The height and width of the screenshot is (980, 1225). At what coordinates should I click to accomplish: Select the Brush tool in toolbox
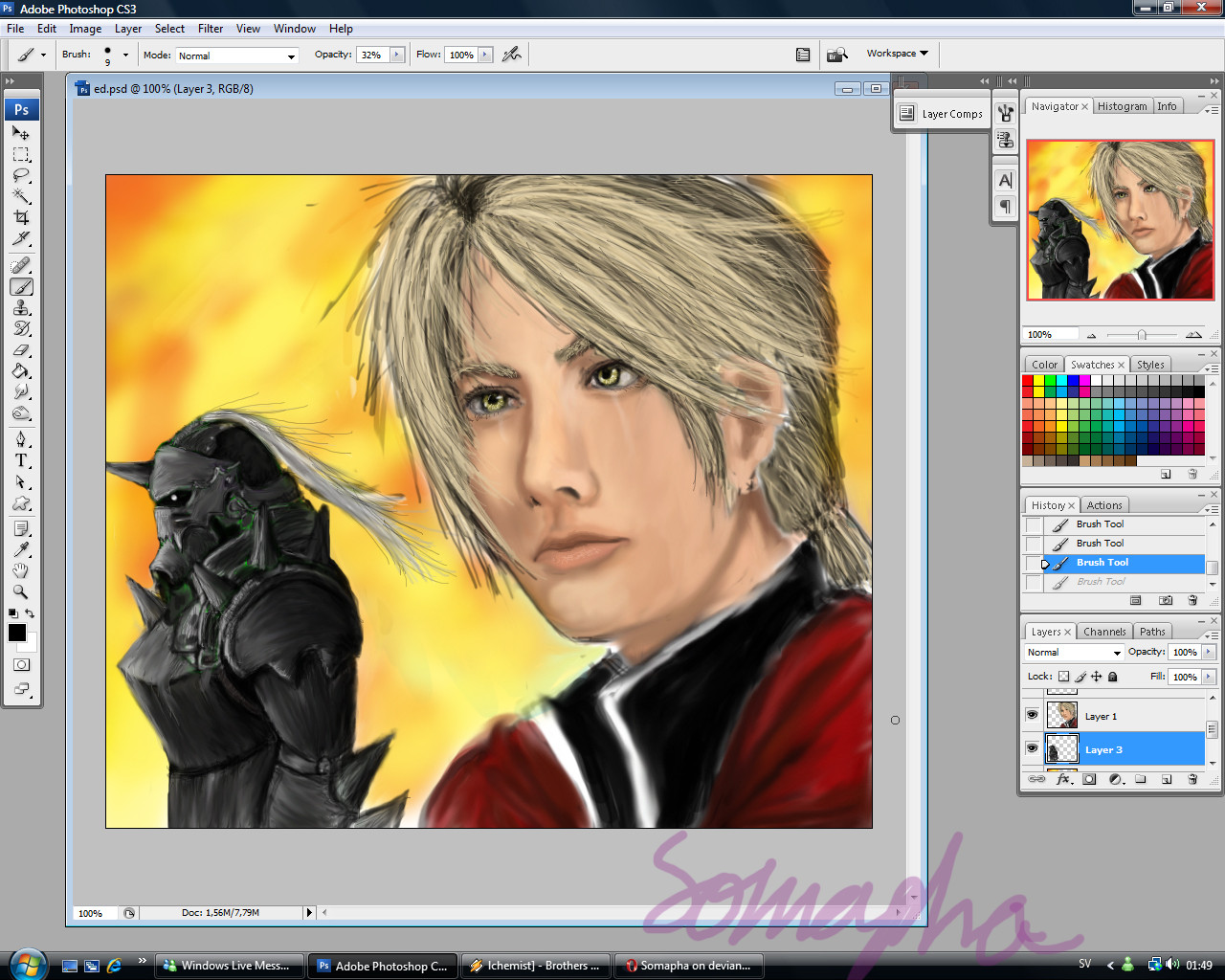coord(21,287)
